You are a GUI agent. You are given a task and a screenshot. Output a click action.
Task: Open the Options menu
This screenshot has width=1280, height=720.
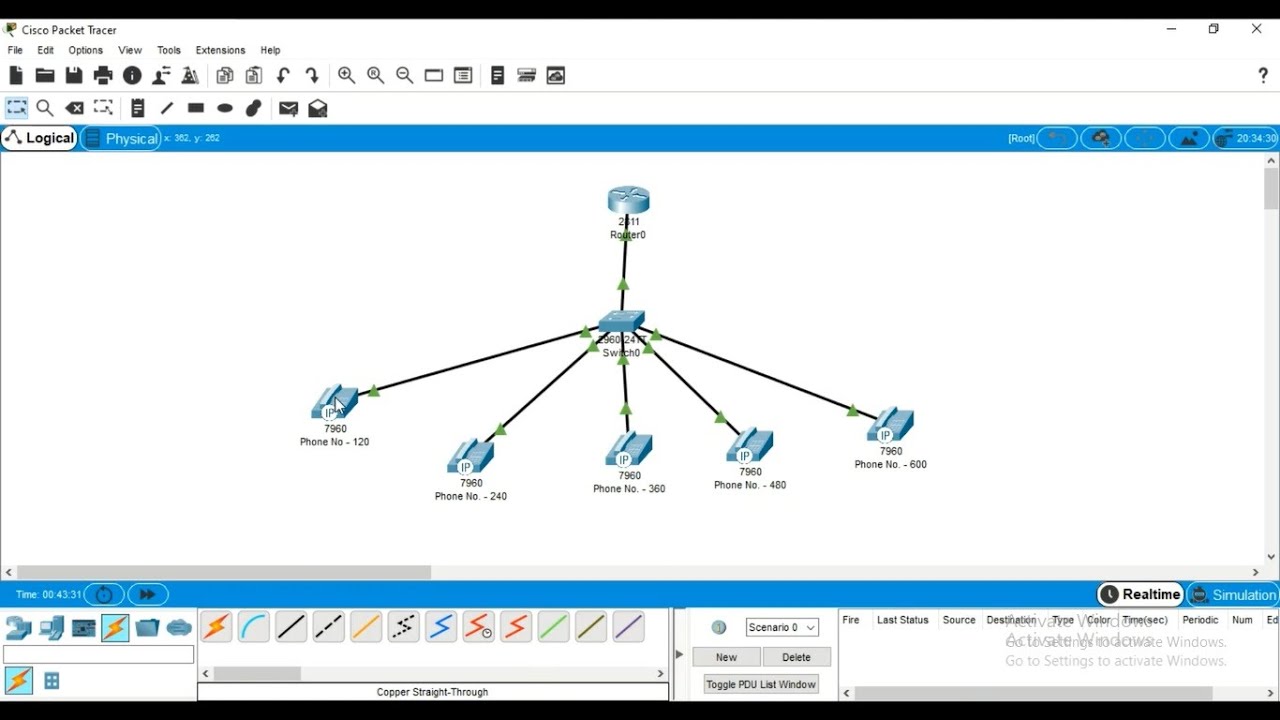(86, 50)
